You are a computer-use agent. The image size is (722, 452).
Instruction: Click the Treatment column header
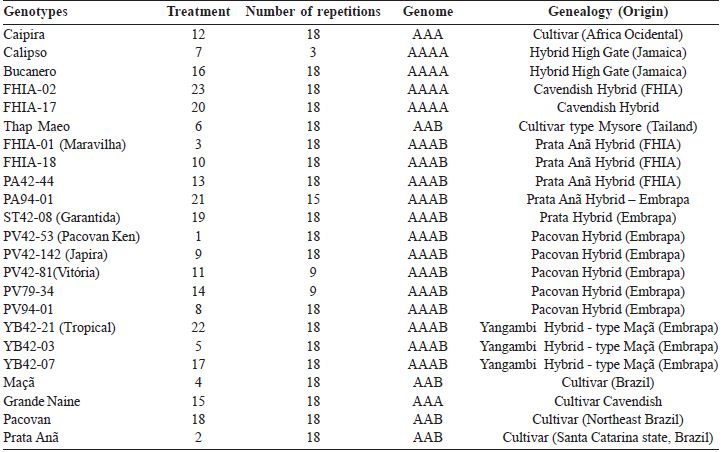(x=197, y=11)
